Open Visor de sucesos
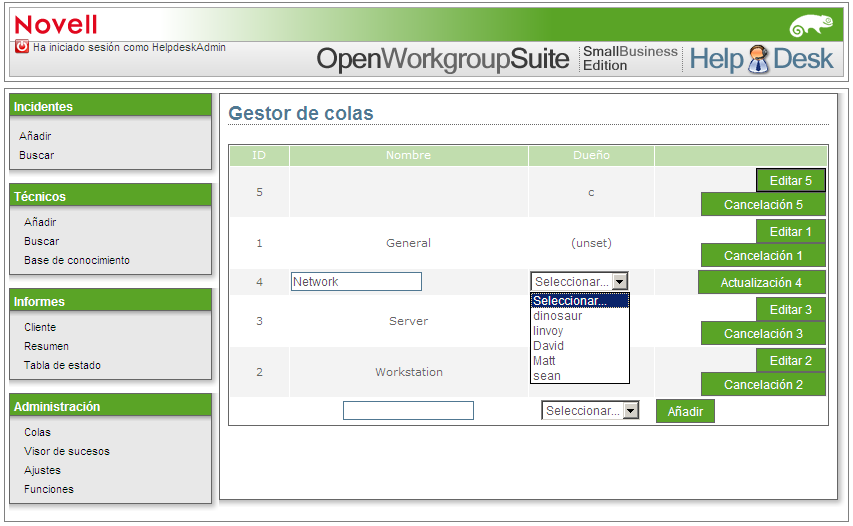Viewport: 853px width, 526px height. click(66, 451)
